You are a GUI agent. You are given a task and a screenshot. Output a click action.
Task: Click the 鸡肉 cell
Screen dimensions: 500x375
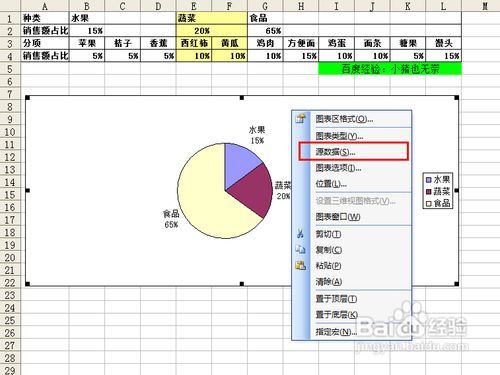click(265, 43)
